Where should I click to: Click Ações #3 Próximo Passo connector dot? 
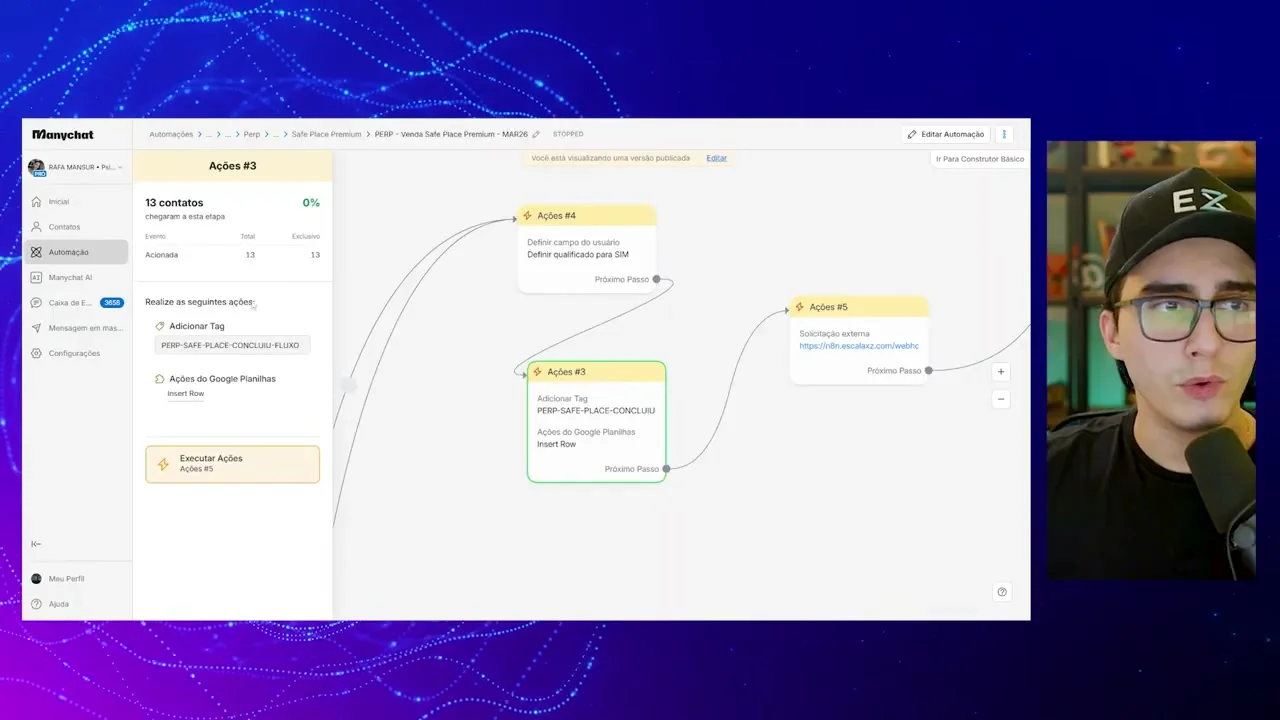[667, 469]
